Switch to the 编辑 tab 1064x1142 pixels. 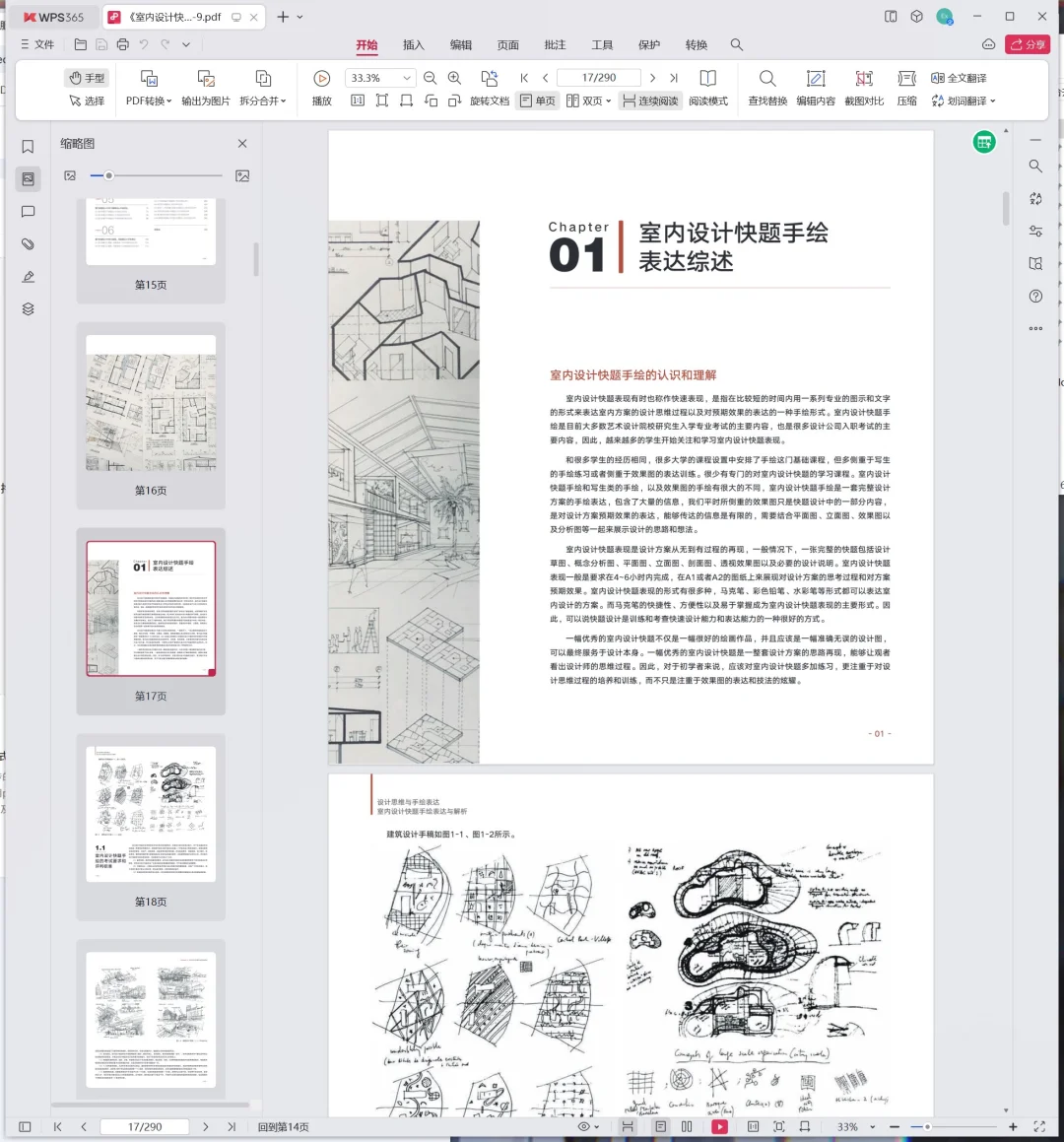pos(461,44)
